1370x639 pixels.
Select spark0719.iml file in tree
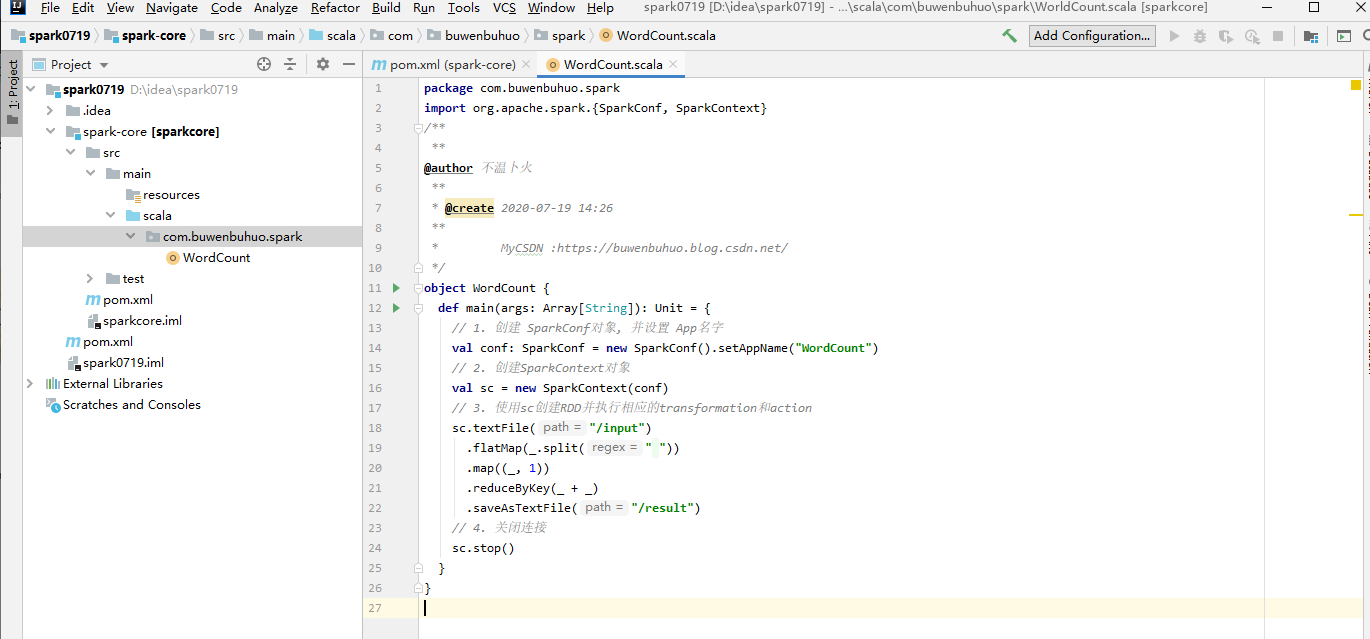[x=115, y=363]
